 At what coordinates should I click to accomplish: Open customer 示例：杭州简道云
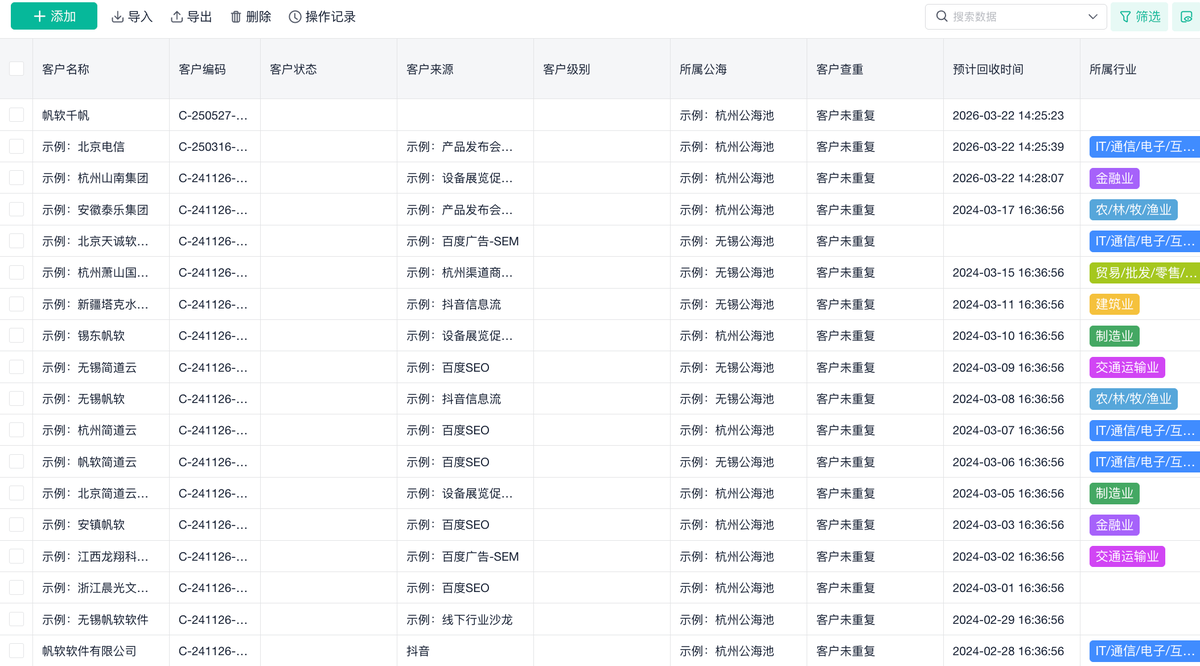pyautogui.click(x=89, y=430)
